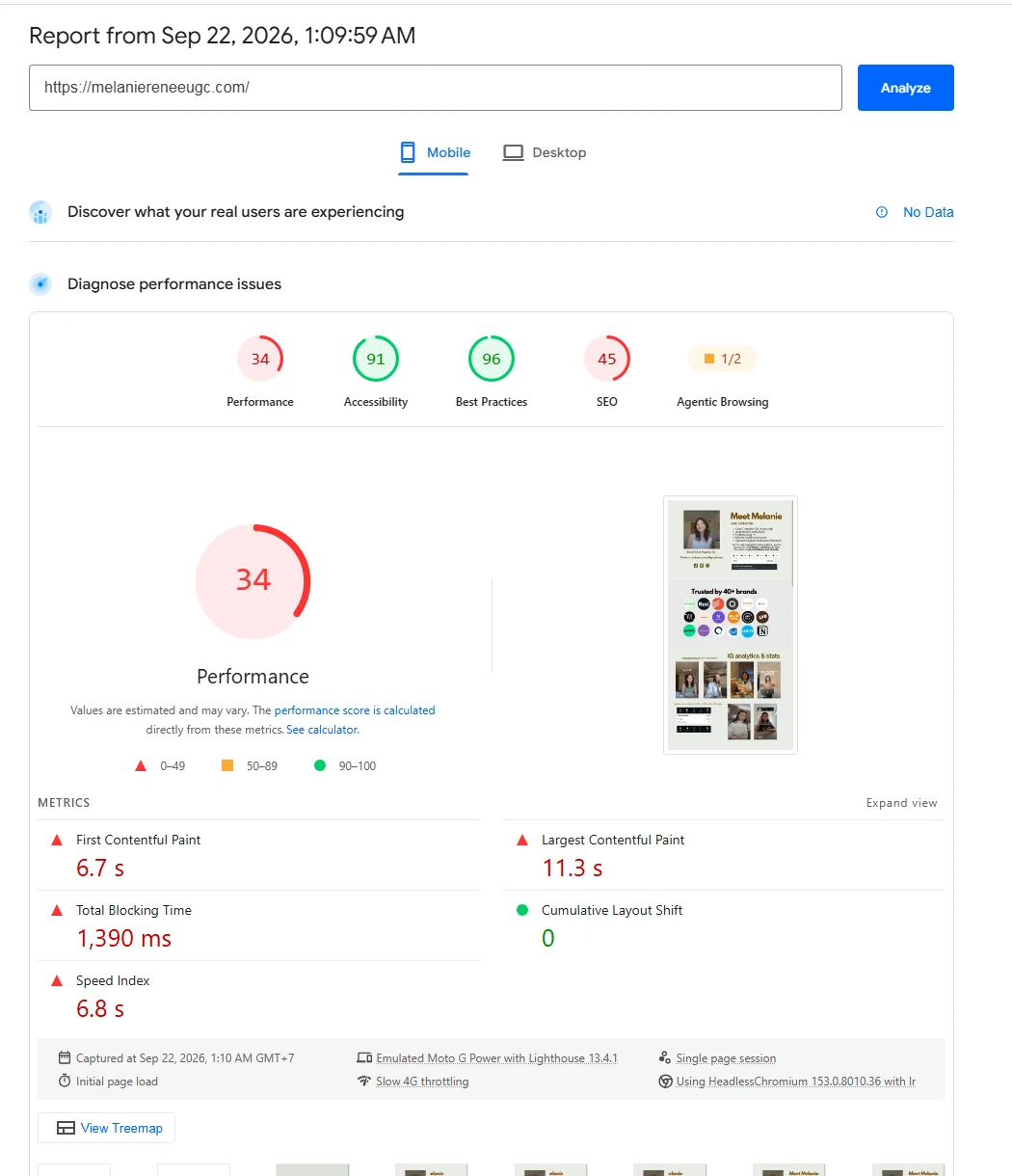The image size is (1012, 1176).
Task: Open the performance score is calculated link
Action: coord(355,710)
